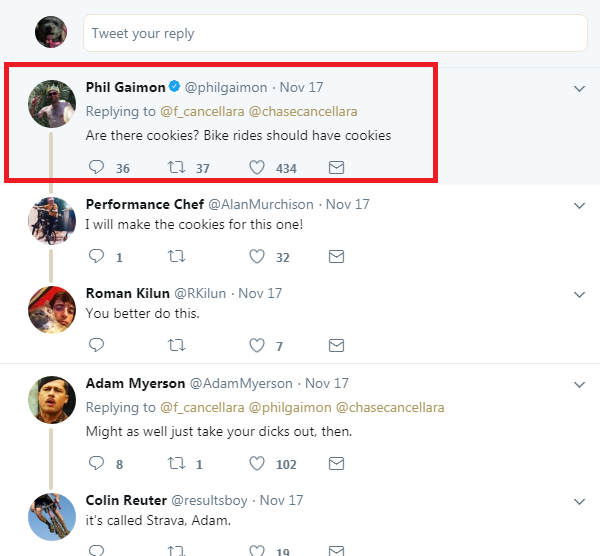This screenshot has height=556, width=600.
Task: Send Phil Gaimon's tweet via direct message
Action: (337, 168)
